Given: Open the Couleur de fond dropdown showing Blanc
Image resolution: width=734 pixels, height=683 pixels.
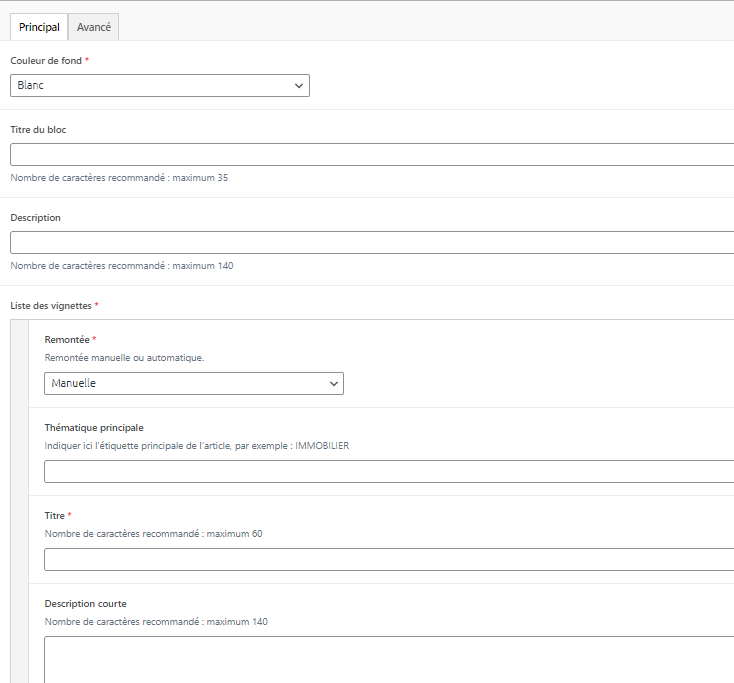Looking at the screenshot, I should [x=160, y=86].
